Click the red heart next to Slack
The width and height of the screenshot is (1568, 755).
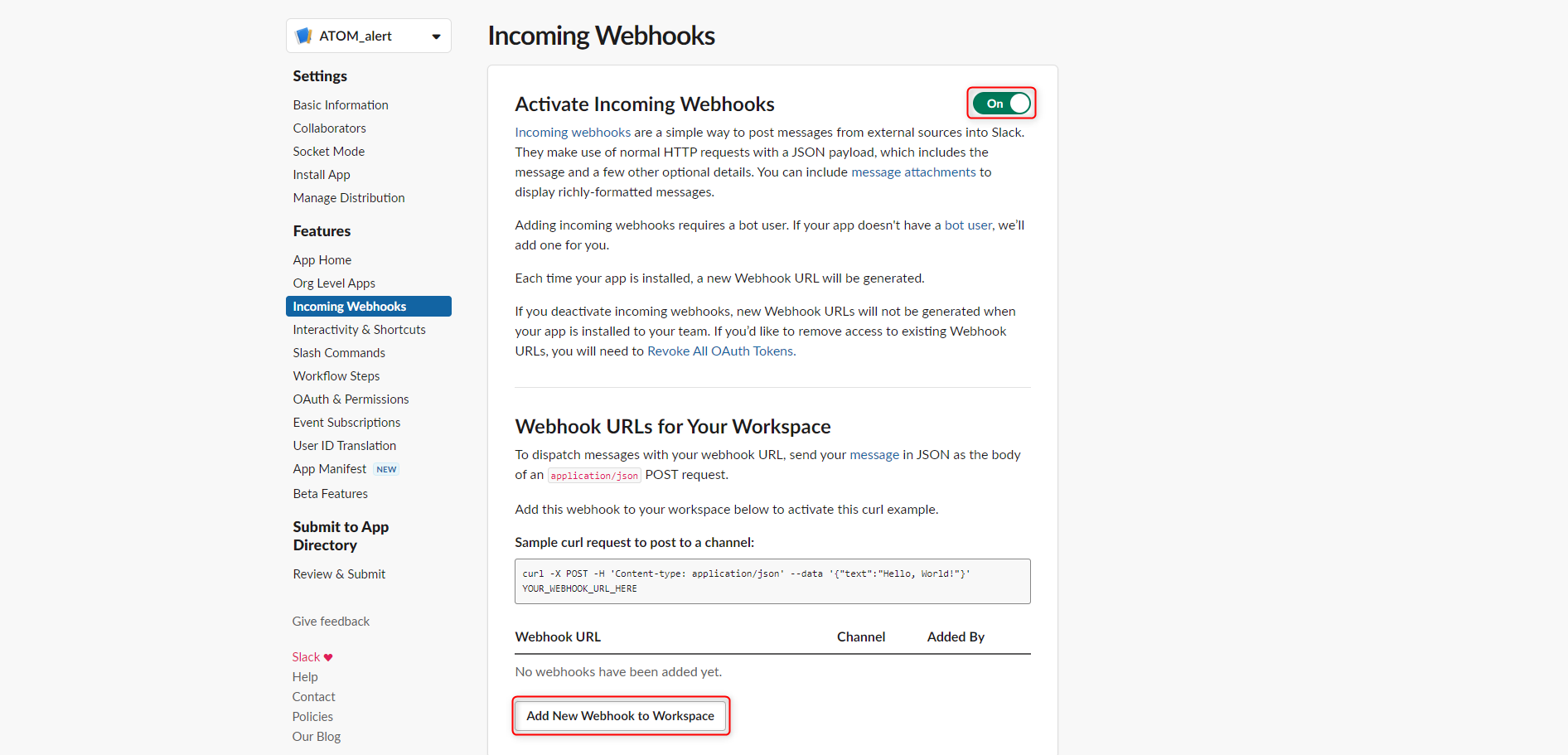(x=328, y=657)
